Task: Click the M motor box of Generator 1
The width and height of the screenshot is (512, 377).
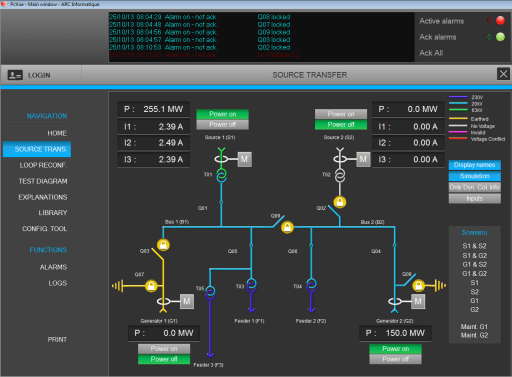Action: point(187,301)
